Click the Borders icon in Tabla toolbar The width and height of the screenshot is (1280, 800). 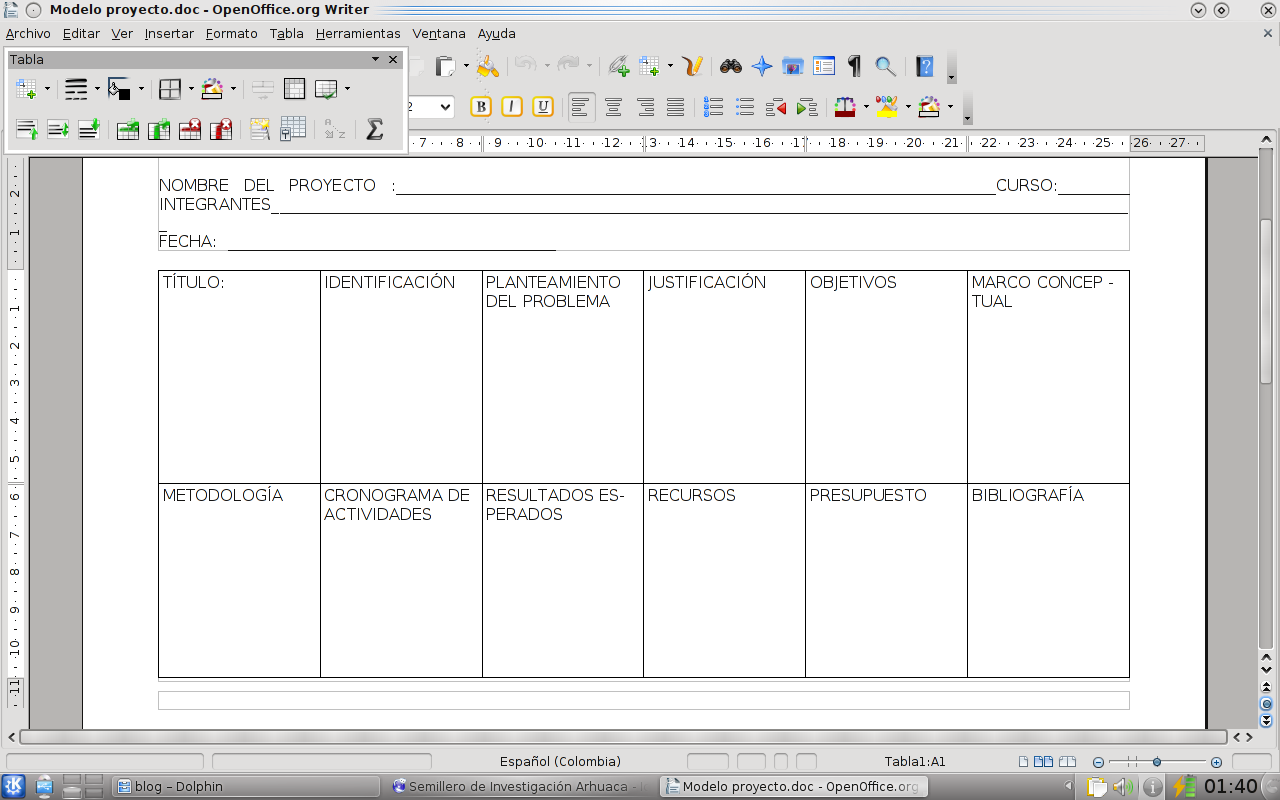click(170, 89)
